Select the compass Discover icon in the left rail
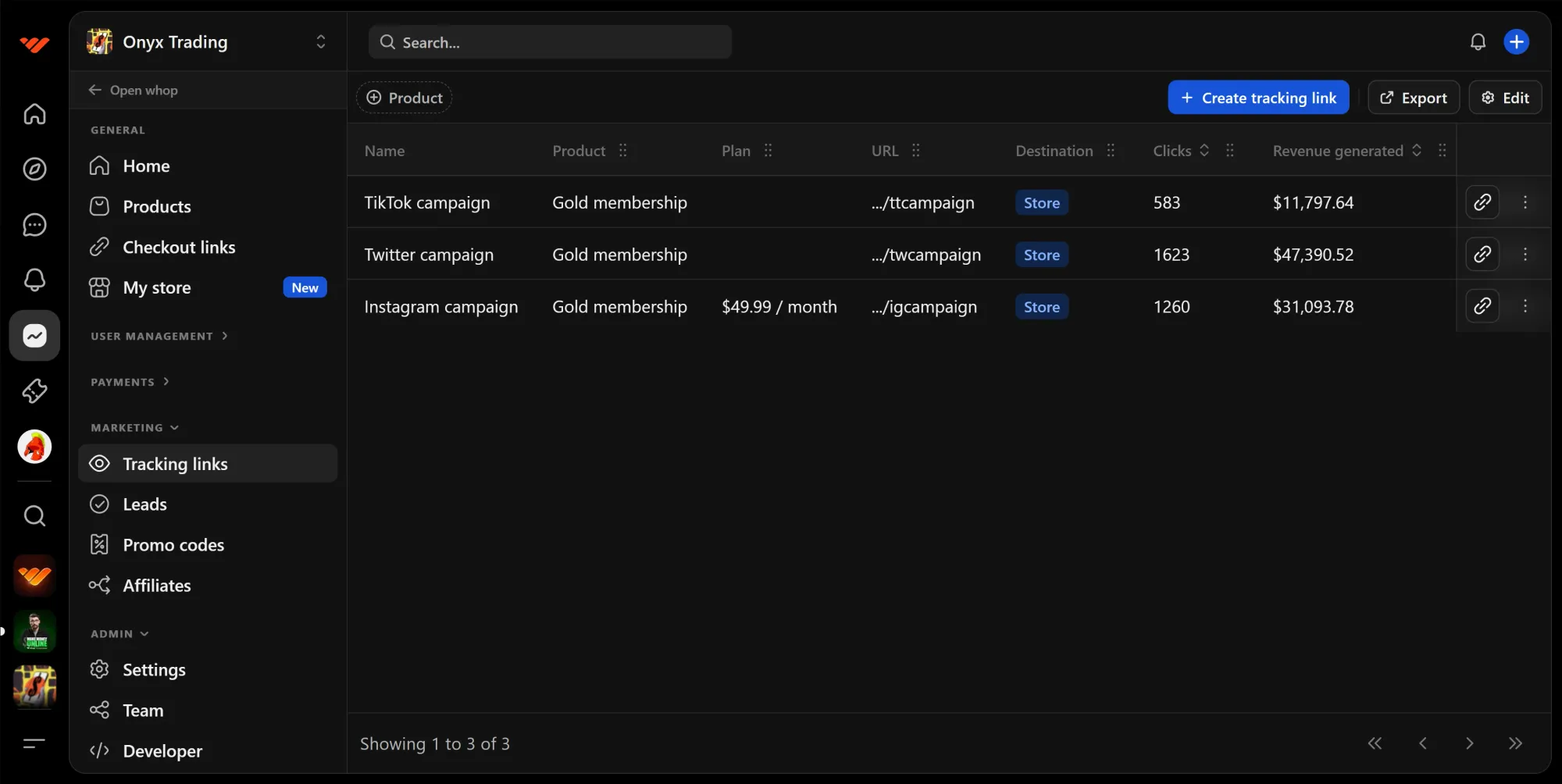The image size is (1562, 784). click(34, 169)
